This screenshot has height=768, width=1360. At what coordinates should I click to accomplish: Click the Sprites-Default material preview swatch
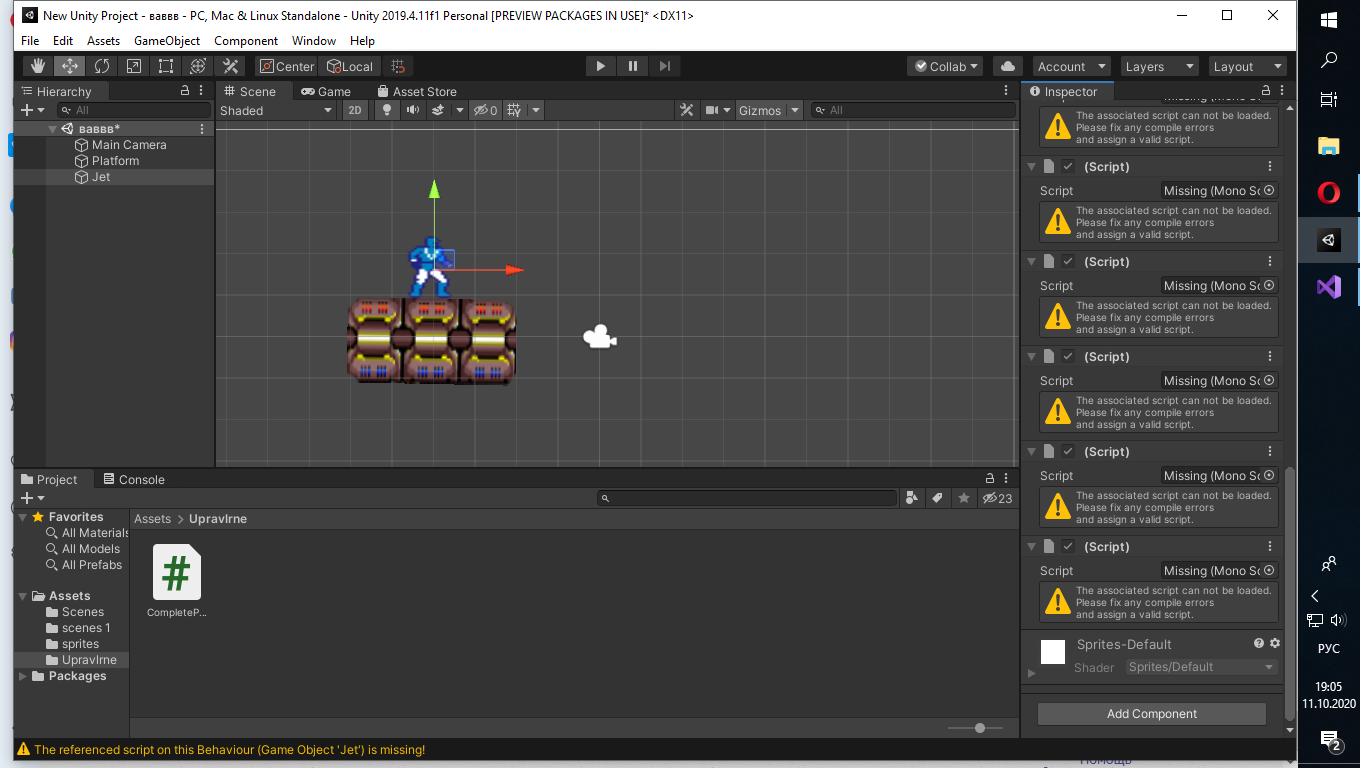pyautogui.click(x=1052, y=652)
